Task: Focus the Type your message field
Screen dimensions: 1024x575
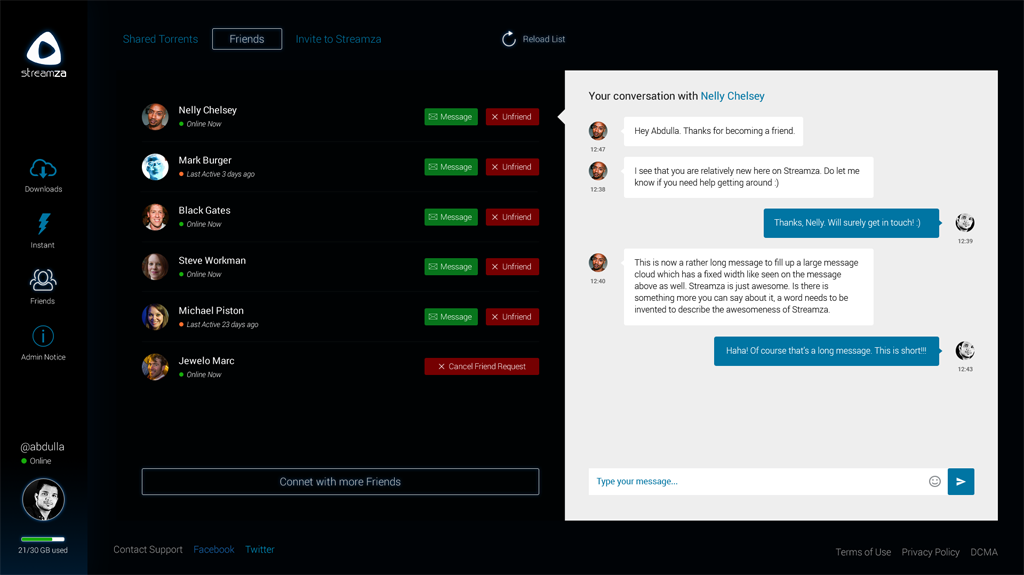Action: [755, 481]
